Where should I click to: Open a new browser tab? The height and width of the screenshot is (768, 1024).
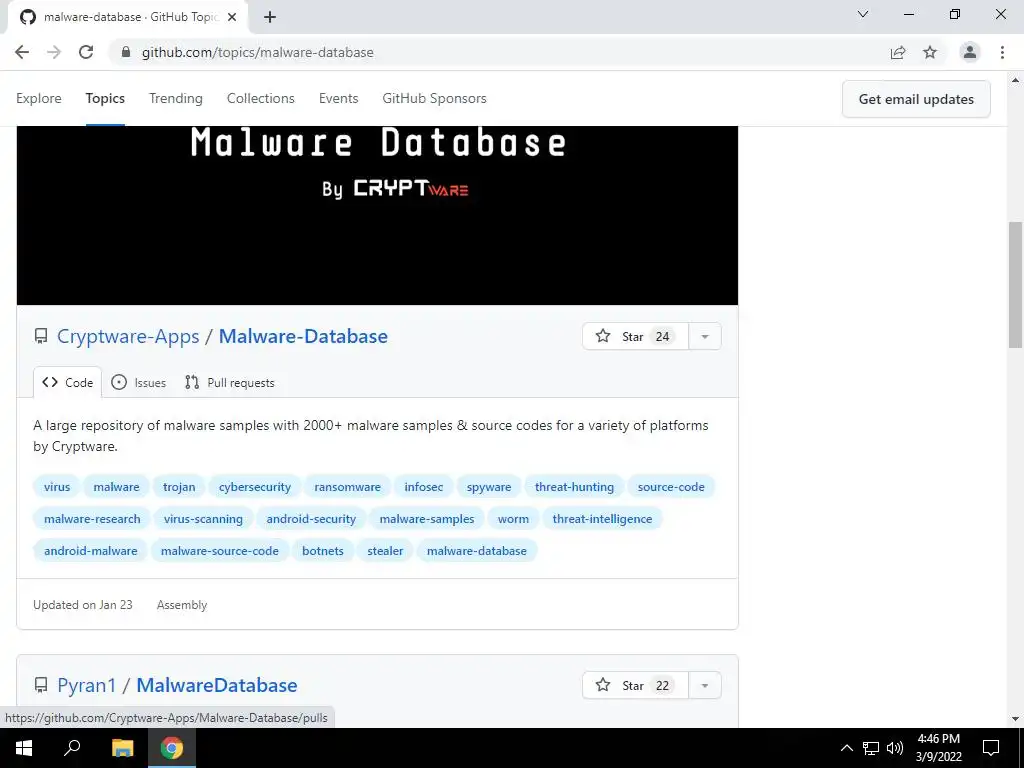coord(270,17)
